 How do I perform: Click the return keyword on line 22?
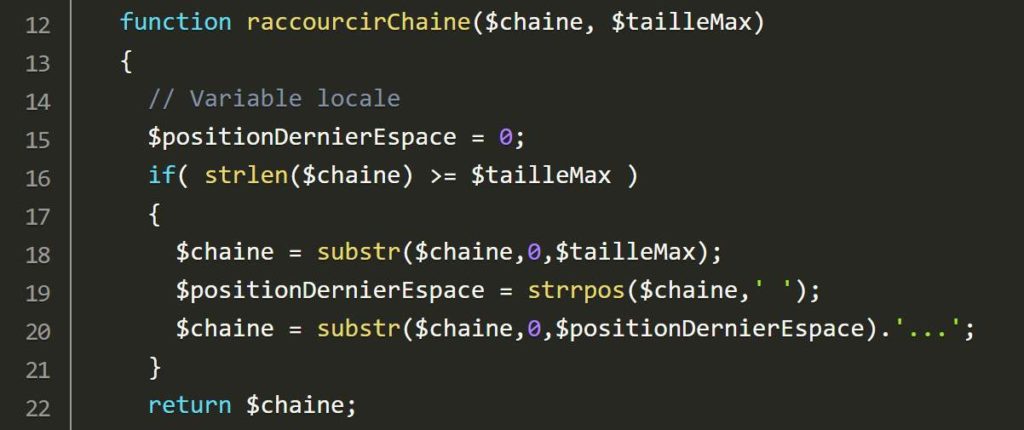pyautogui.click(x=190, y=405)
